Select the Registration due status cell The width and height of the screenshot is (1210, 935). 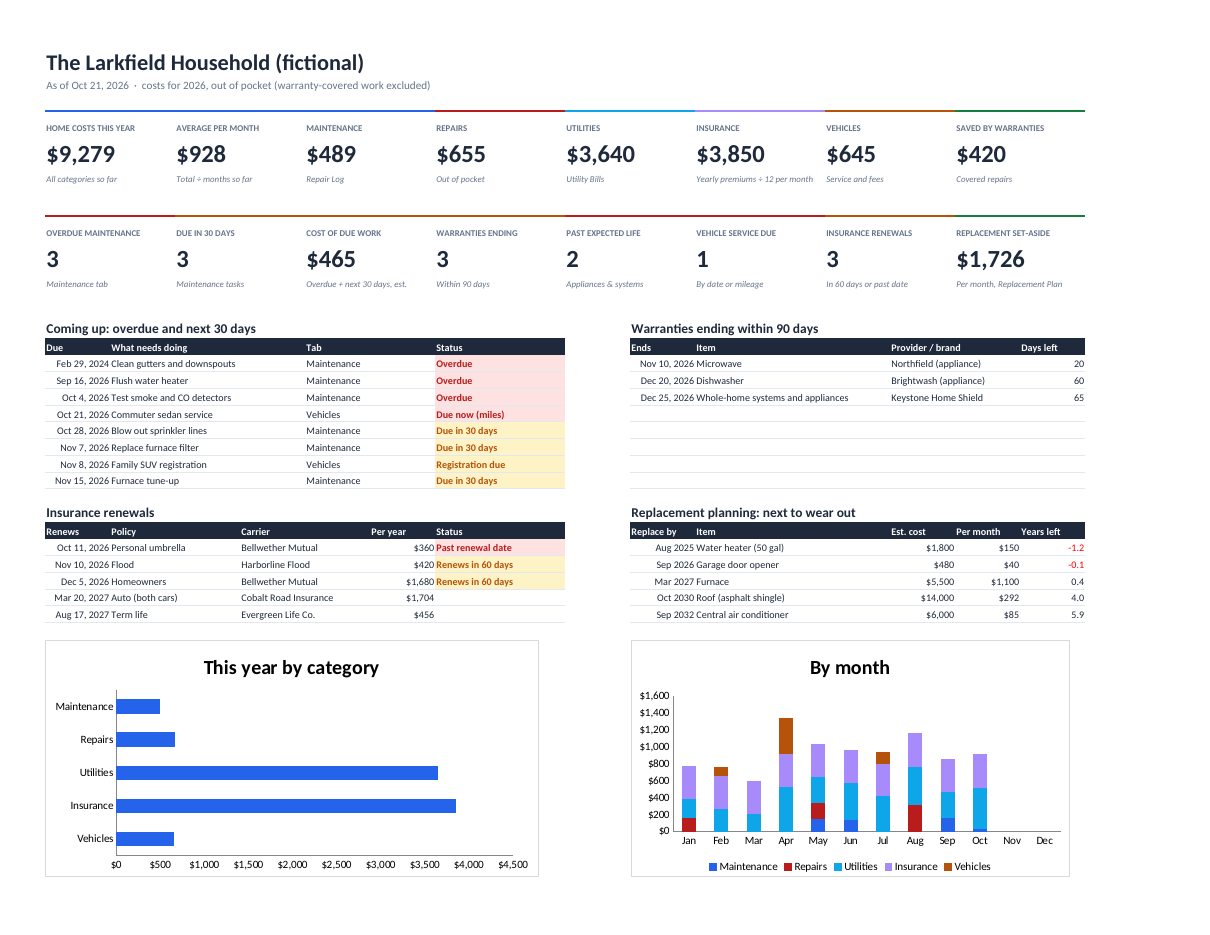tap(500, 464)
